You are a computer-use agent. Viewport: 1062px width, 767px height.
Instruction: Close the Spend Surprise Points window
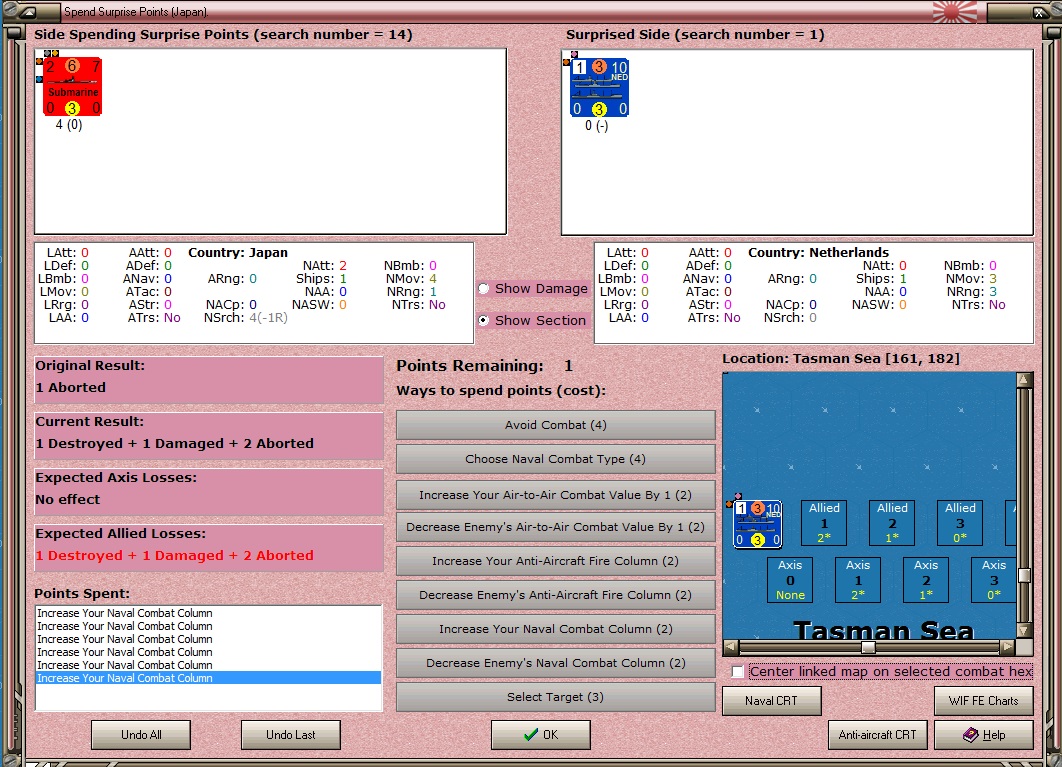click(1040, 12)
